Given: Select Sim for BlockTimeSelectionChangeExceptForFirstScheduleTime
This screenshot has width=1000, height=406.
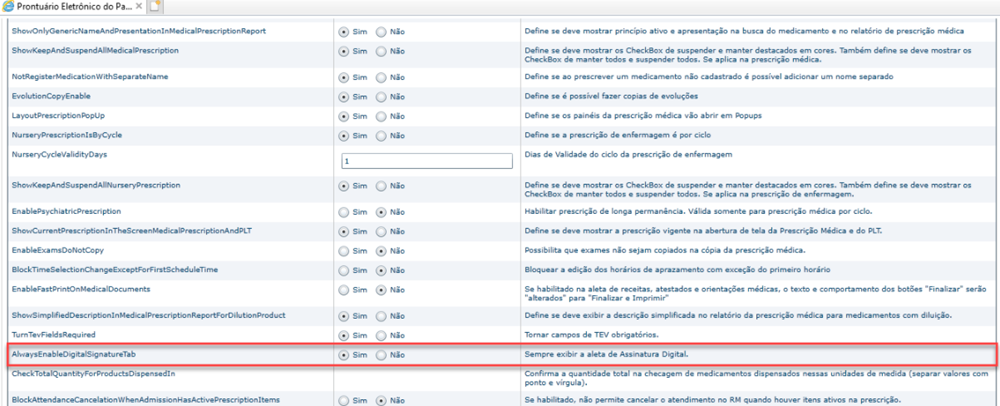Looking at the screenshot, I should coord(344,272).
